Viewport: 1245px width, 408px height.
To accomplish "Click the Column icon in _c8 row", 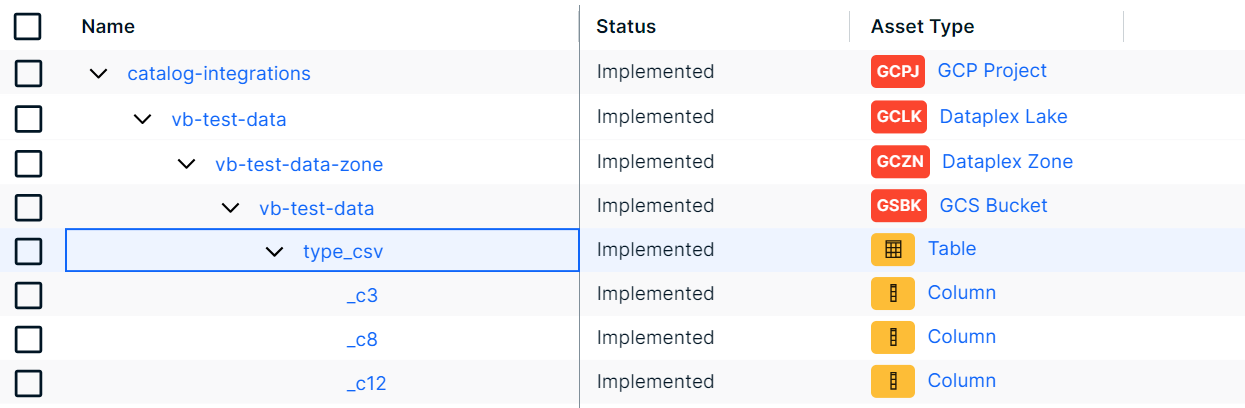I will point(893,338).
